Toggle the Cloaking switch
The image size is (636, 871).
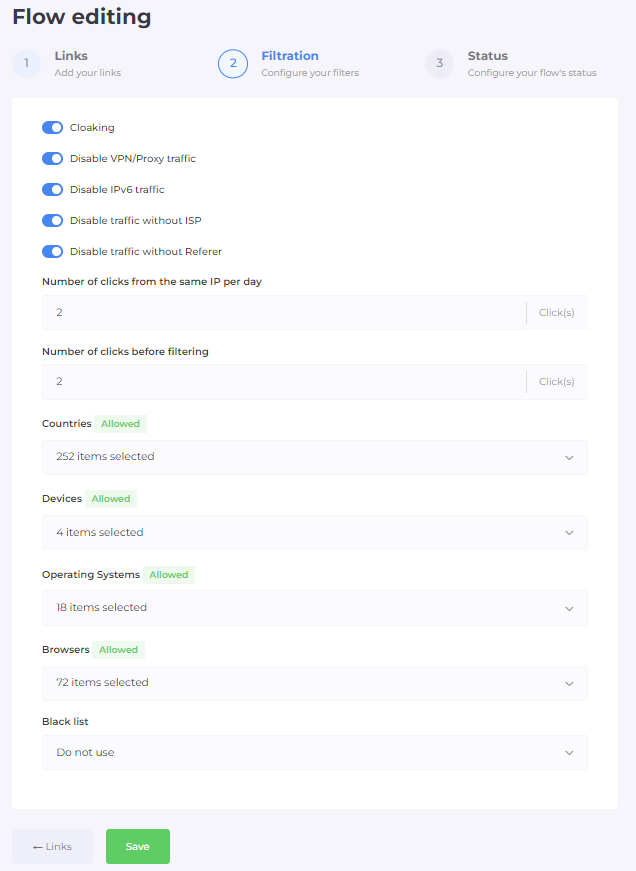coord(52,128)
